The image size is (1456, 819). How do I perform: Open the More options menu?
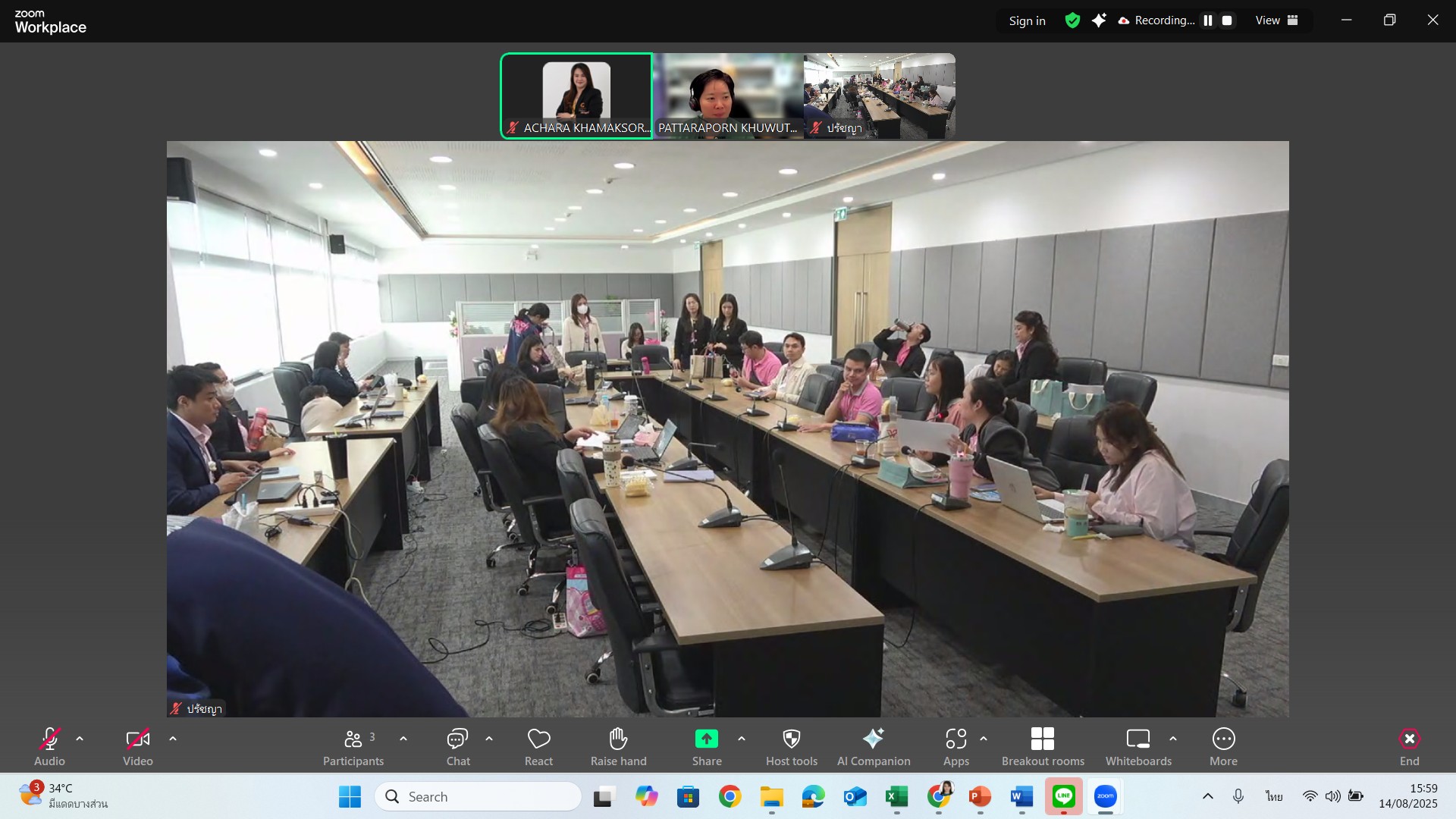1223,739
